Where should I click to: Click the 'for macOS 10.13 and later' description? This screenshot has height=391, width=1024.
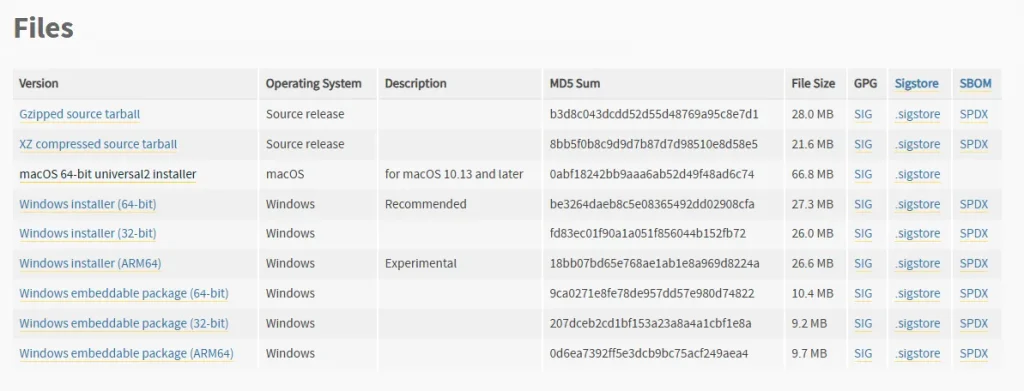pyautogui.click(x=454, y=174)
